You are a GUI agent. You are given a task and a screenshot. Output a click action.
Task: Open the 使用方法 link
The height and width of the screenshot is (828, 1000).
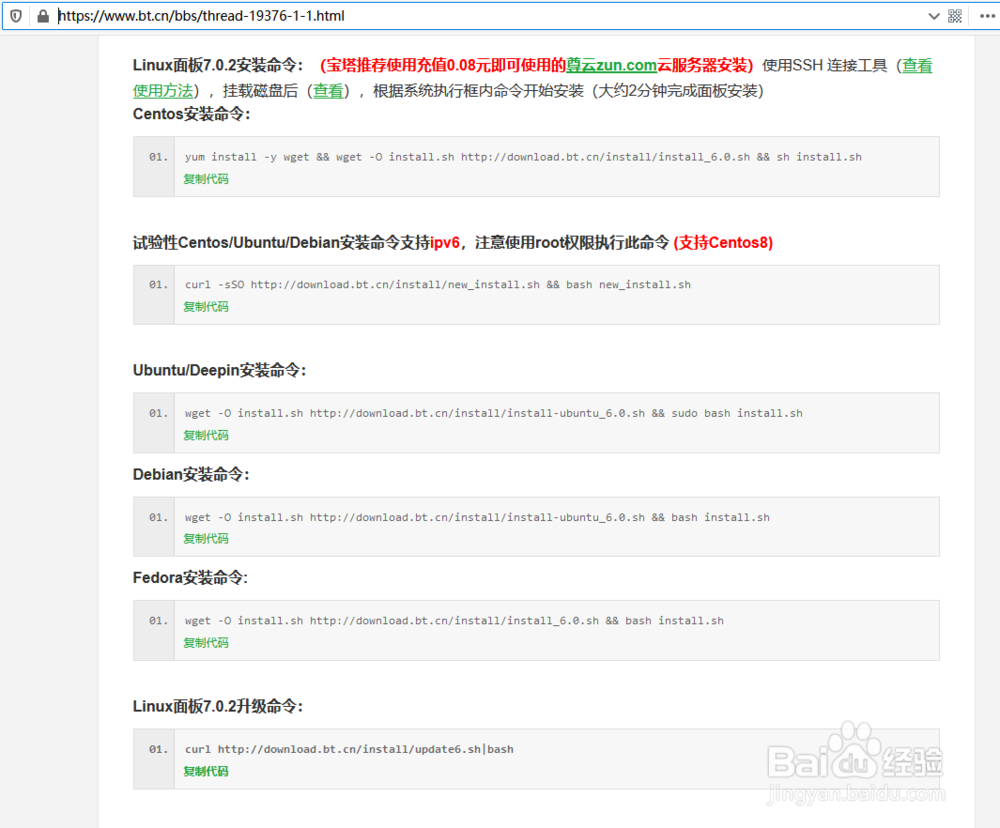(x=163, y=91)
